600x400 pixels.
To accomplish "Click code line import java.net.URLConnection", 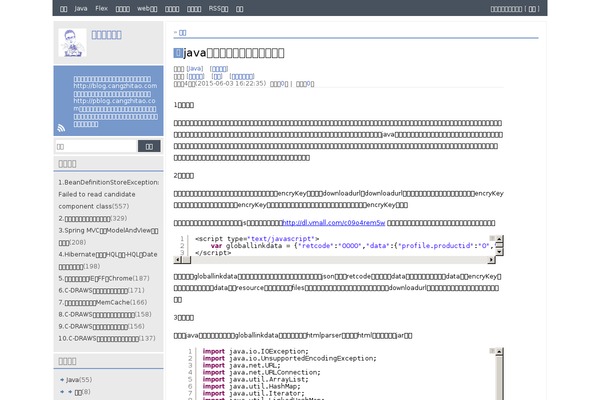I will click(261, 372).
